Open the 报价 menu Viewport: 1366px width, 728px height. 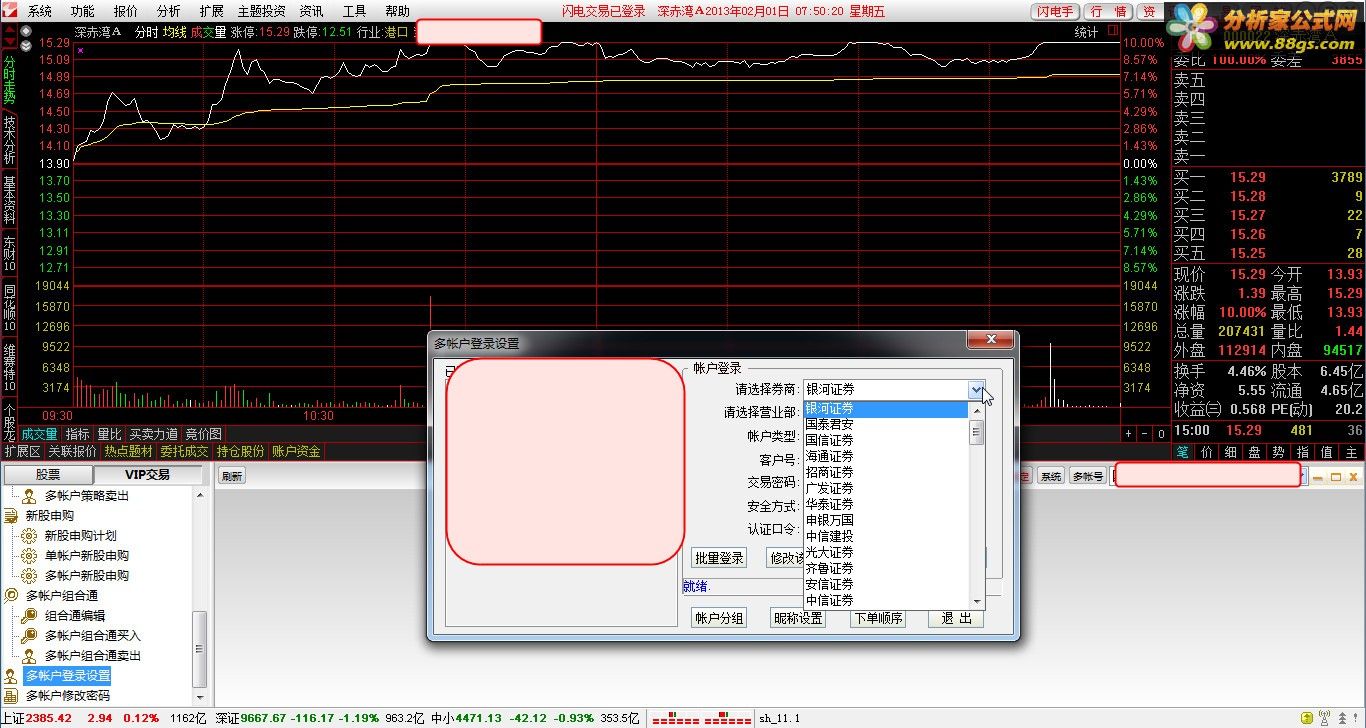(x=126, y=11)
